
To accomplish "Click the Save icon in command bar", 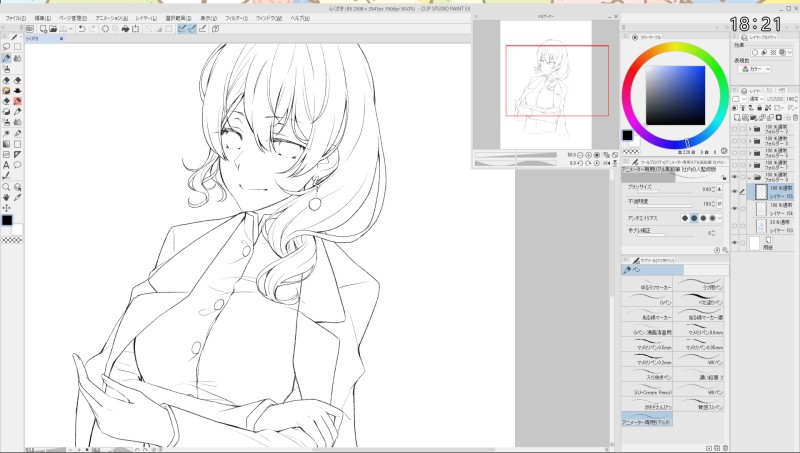I will (63, 29).
